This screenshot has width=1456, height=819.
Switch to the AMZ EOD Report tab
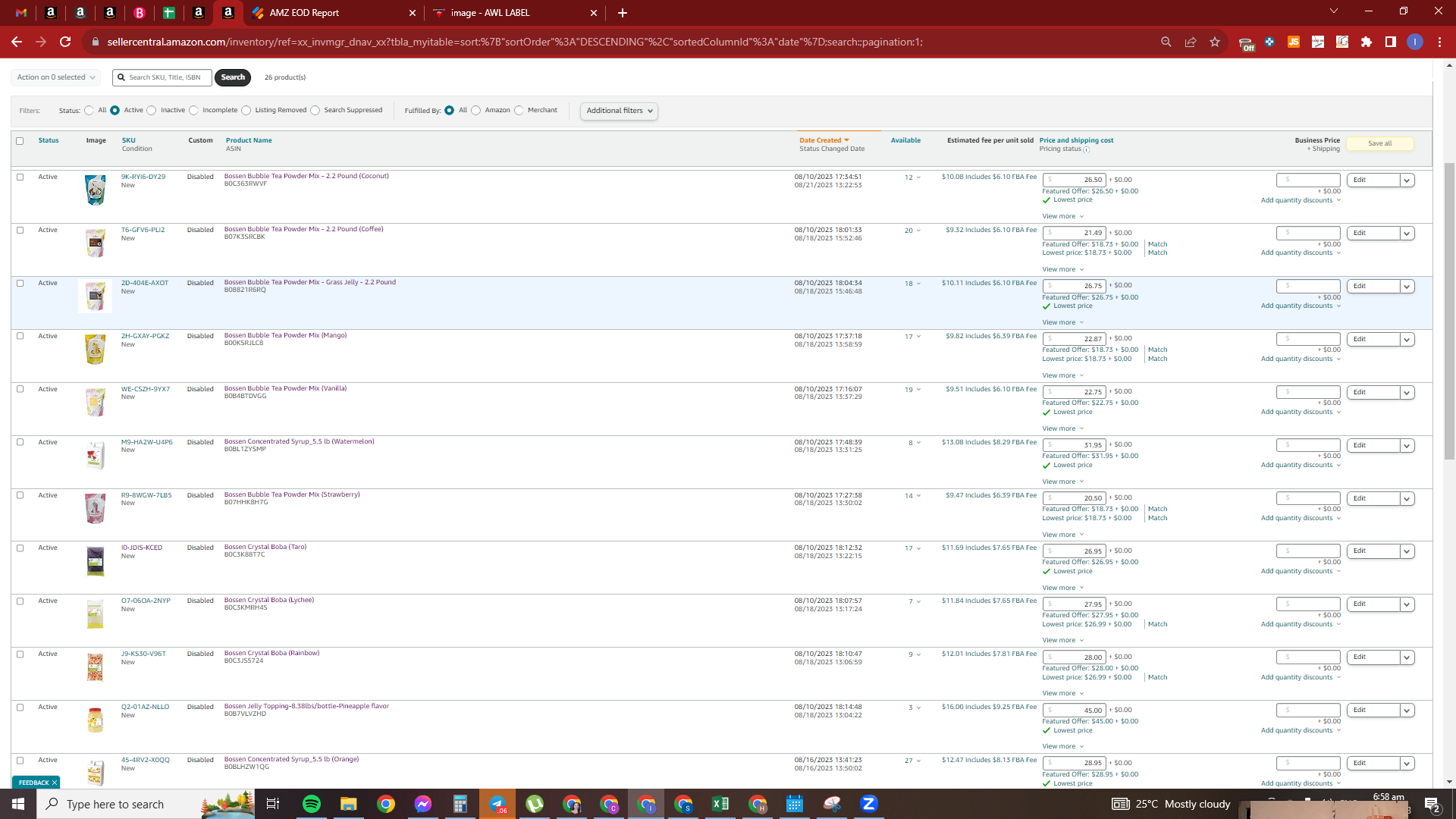tap(334, 13)
